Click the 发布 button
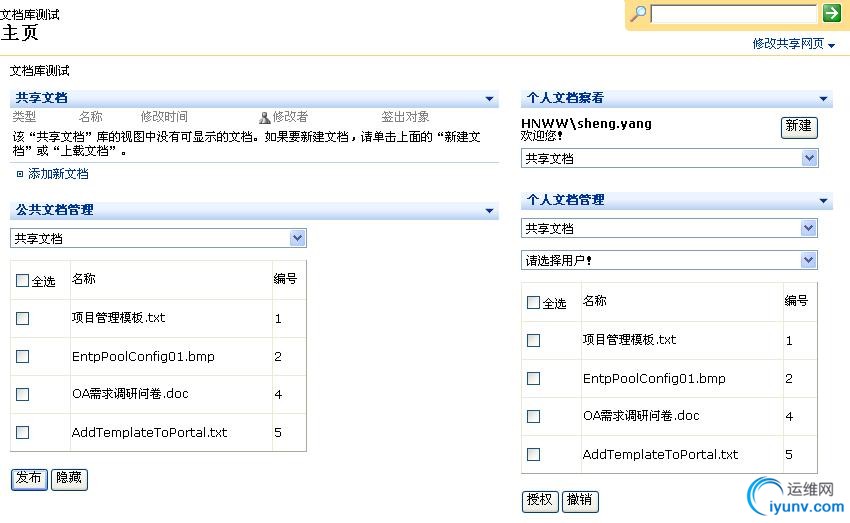Image resolution: width=850 pixels, height=523 pixels. pyautogui.click(x=29, y=479)
